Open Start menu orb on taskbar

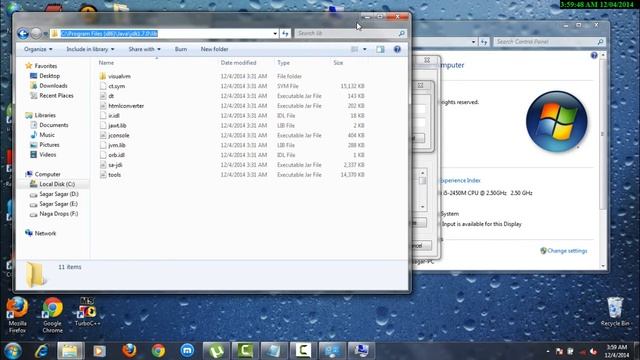pyautogui.click(x=13, y=351)
